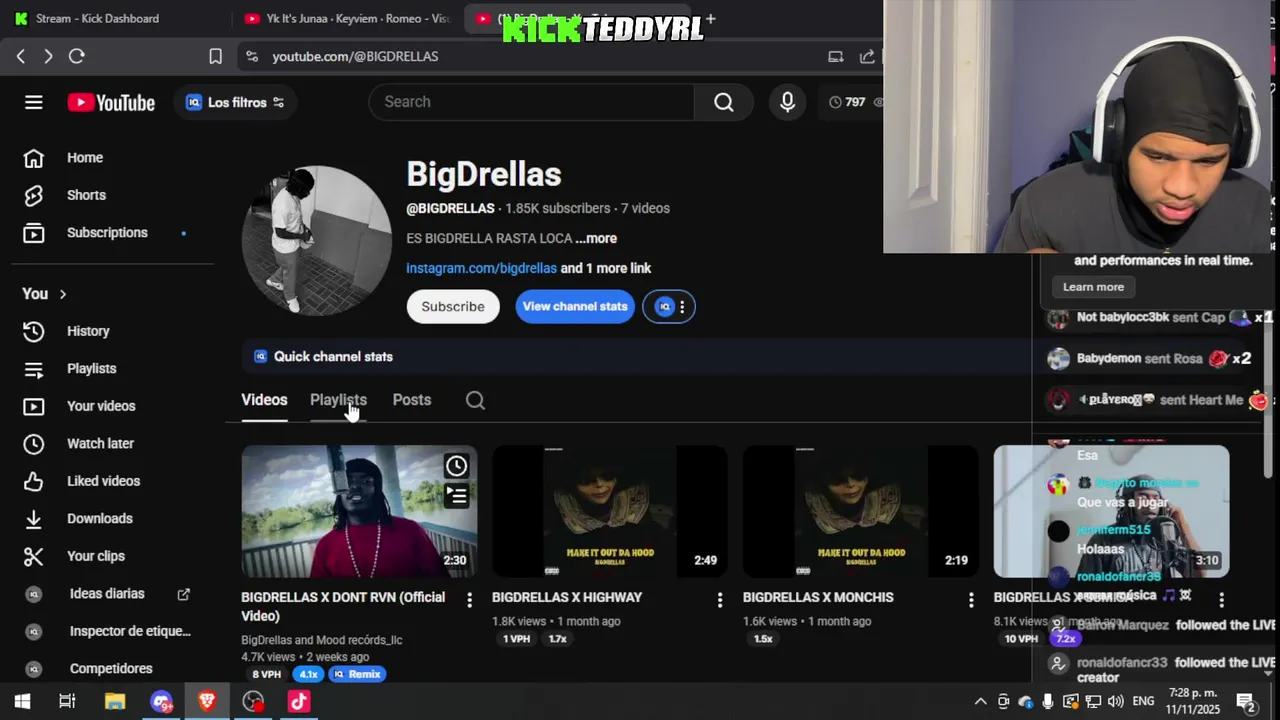Viewport: 1280px width, 720px height.
Task: Click Learn more in chat panel
Action: click(1093, 287)
